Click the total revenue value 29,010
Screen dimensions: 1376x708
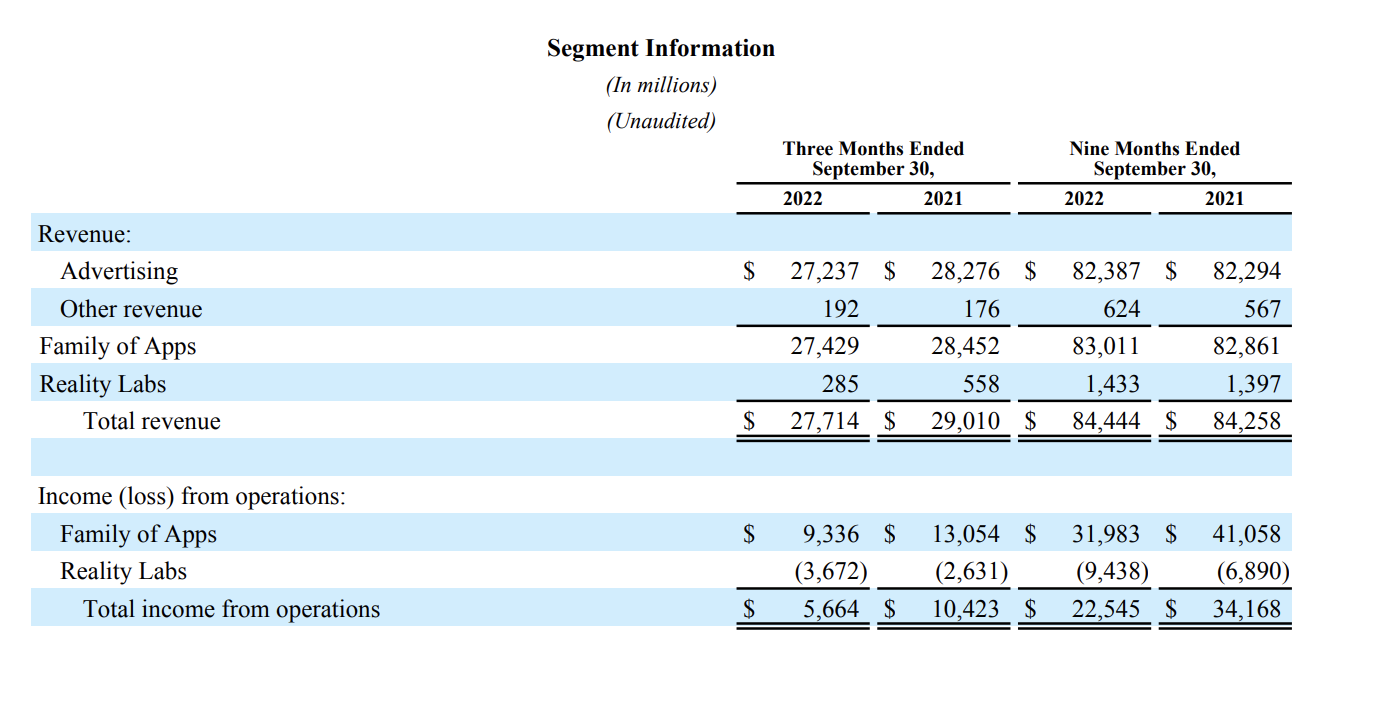[x=965, y=421]
